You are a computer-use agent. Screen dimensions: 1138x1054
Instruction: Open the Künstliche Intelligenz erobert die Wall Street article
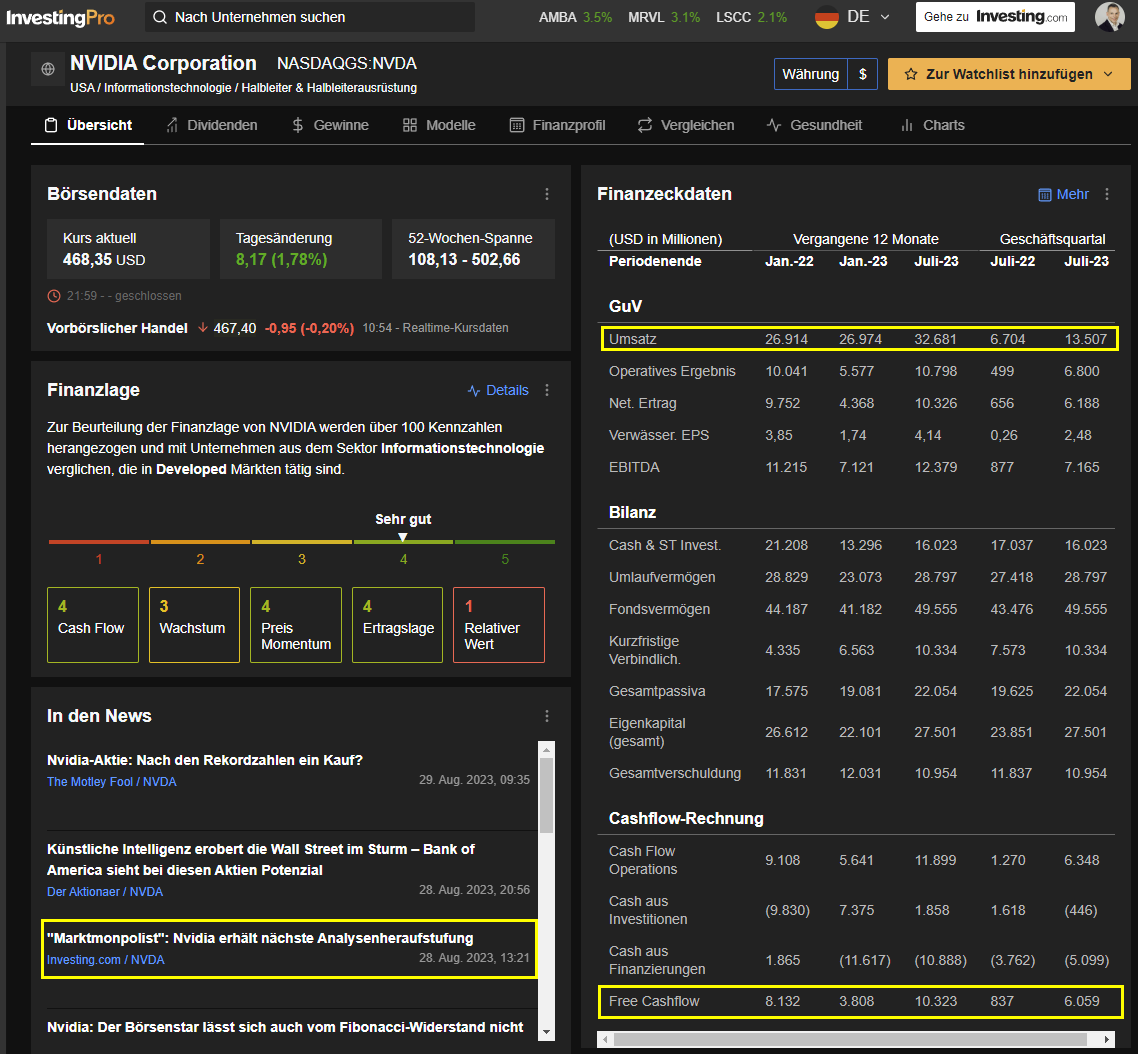[x=261, y=859]
